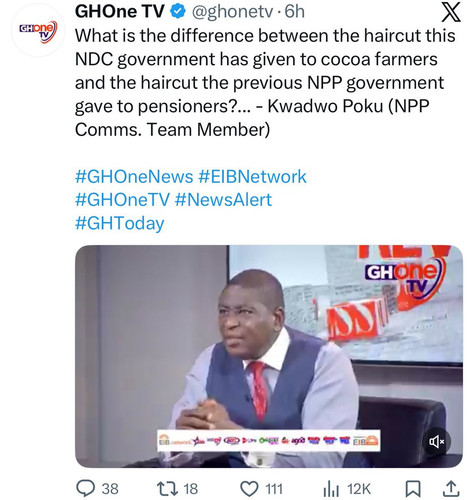474x500 pixels.
Task: Open the #GHOneNews hashtag
Action: pos(134,176)
